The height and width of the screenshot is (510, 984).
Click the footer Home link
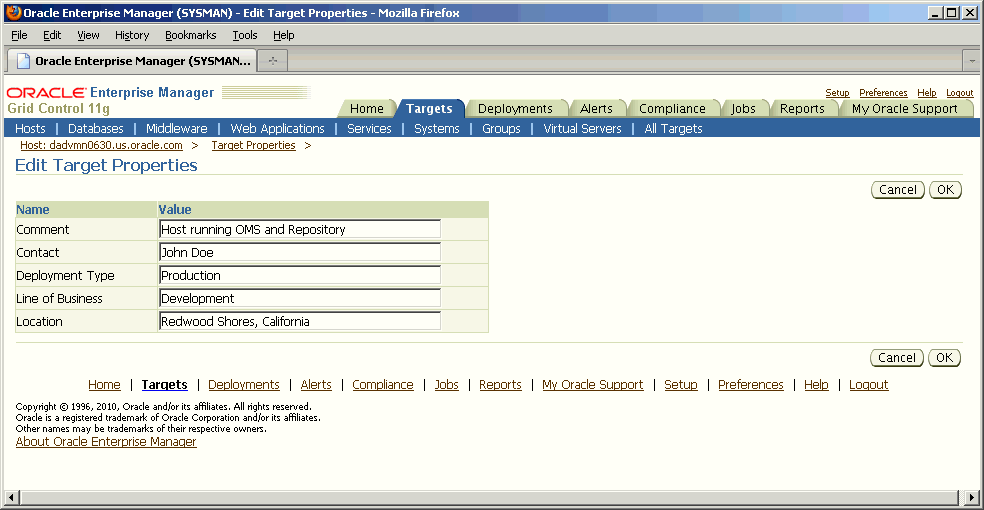pyautogui.click(x=104, y=385)
